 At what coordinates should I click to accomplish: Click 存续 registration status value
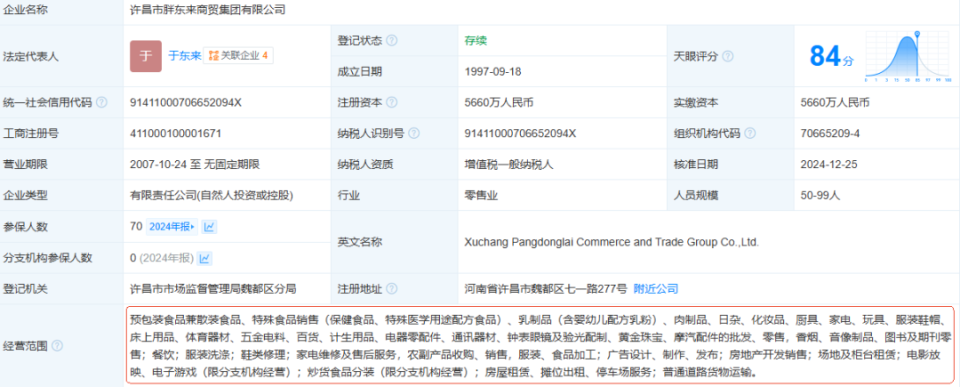476,40
